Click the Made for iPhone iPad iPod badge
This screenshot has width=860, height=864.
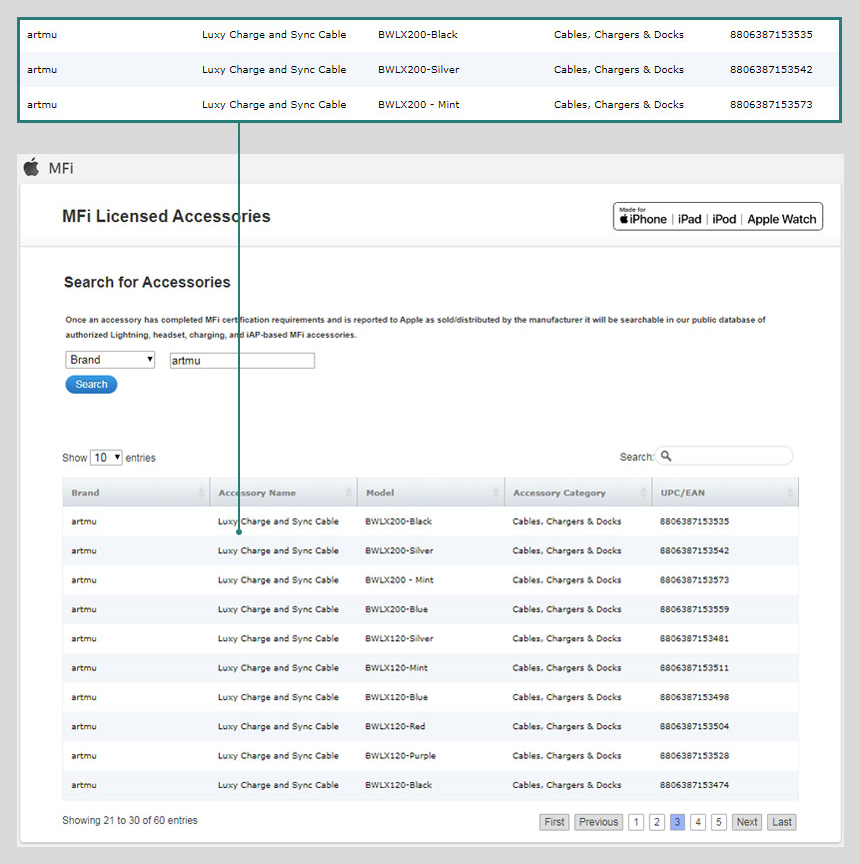pyautogui.click(x=718, y=217)
